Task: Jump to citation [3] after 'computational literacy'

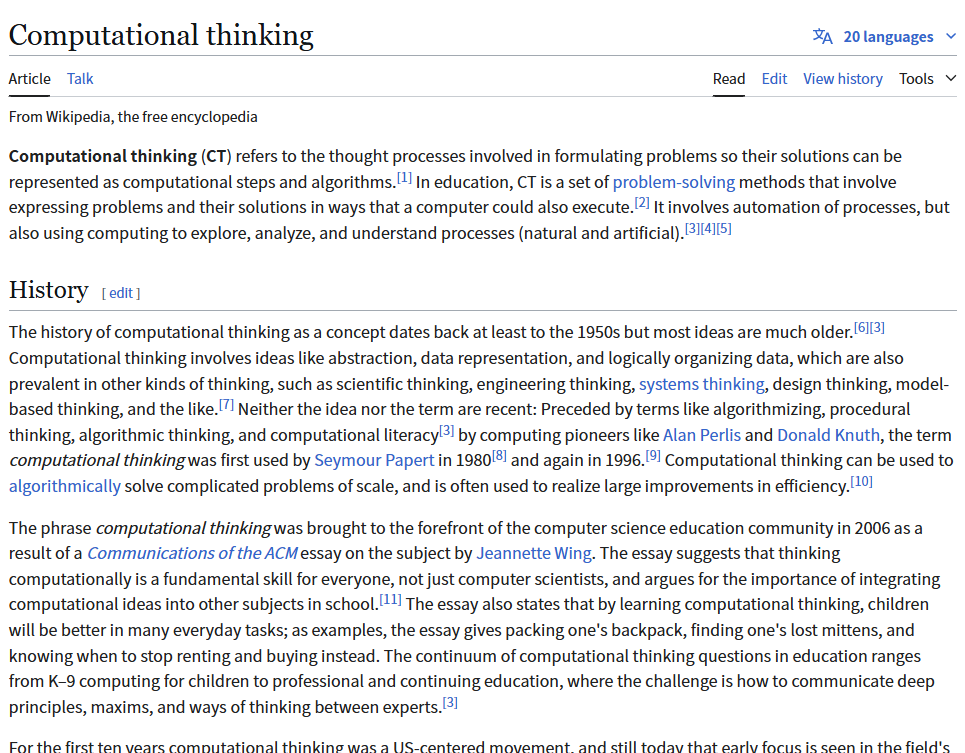Action: pos(446,430)
